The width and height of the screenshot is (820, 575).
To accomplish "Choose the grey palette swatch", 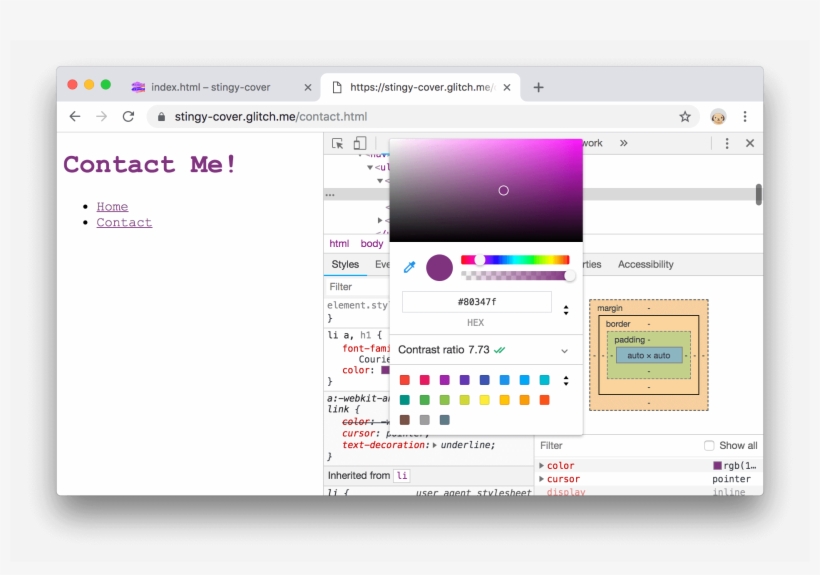I will (x=424, y=420).
